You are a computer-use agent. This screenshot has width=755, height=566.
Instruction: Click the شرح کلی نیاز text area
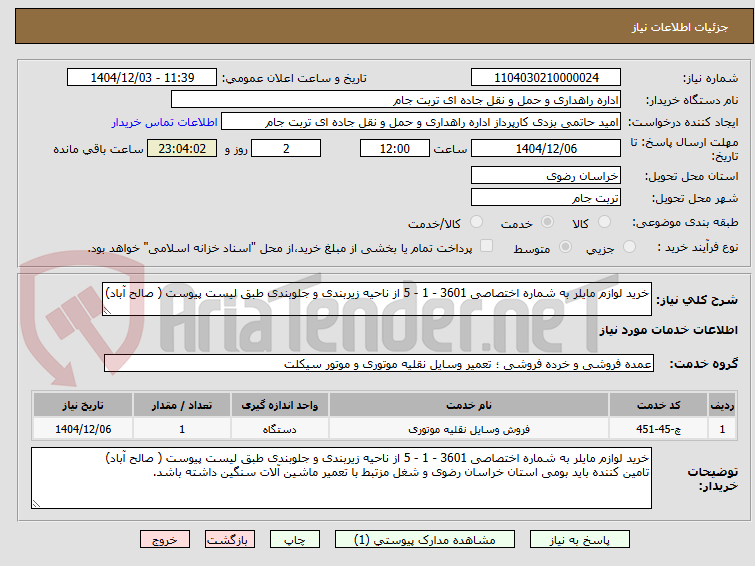coord(377,299)
